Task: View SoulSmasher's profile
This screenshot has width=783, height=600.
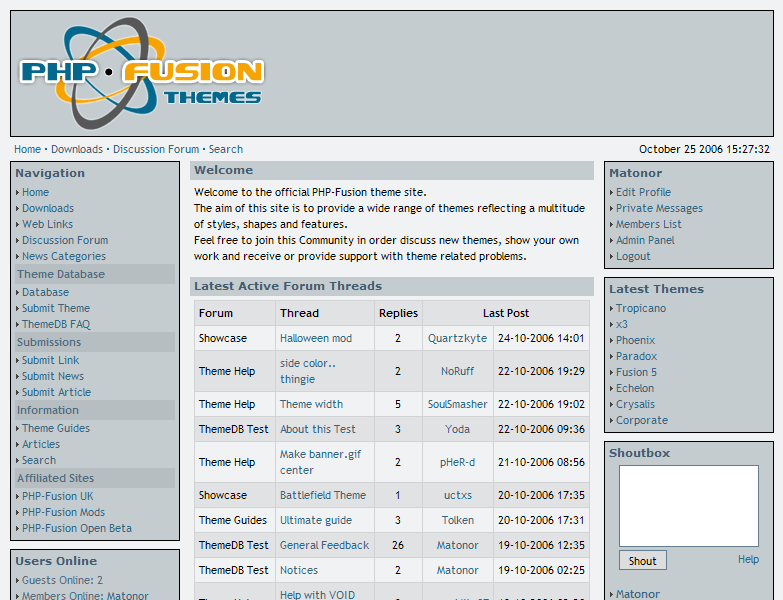Action: [x=457, y=404]
